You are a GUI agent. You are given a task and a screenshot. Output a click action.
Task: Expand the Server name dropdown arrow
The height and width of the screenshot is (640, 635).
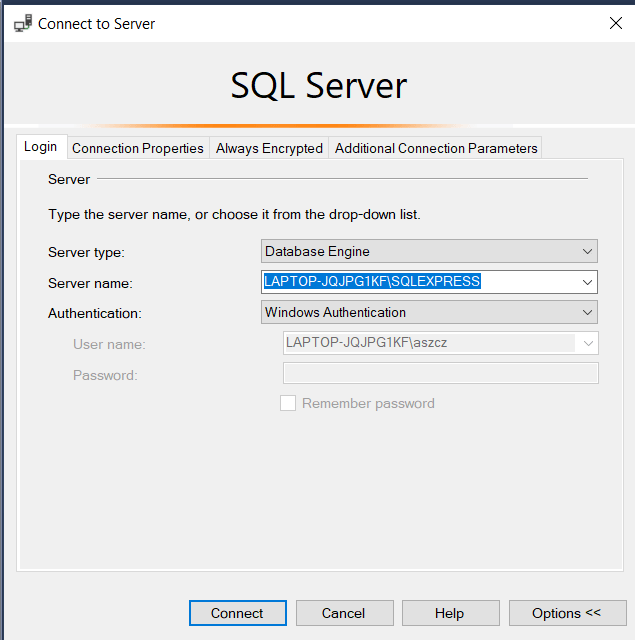587,282
